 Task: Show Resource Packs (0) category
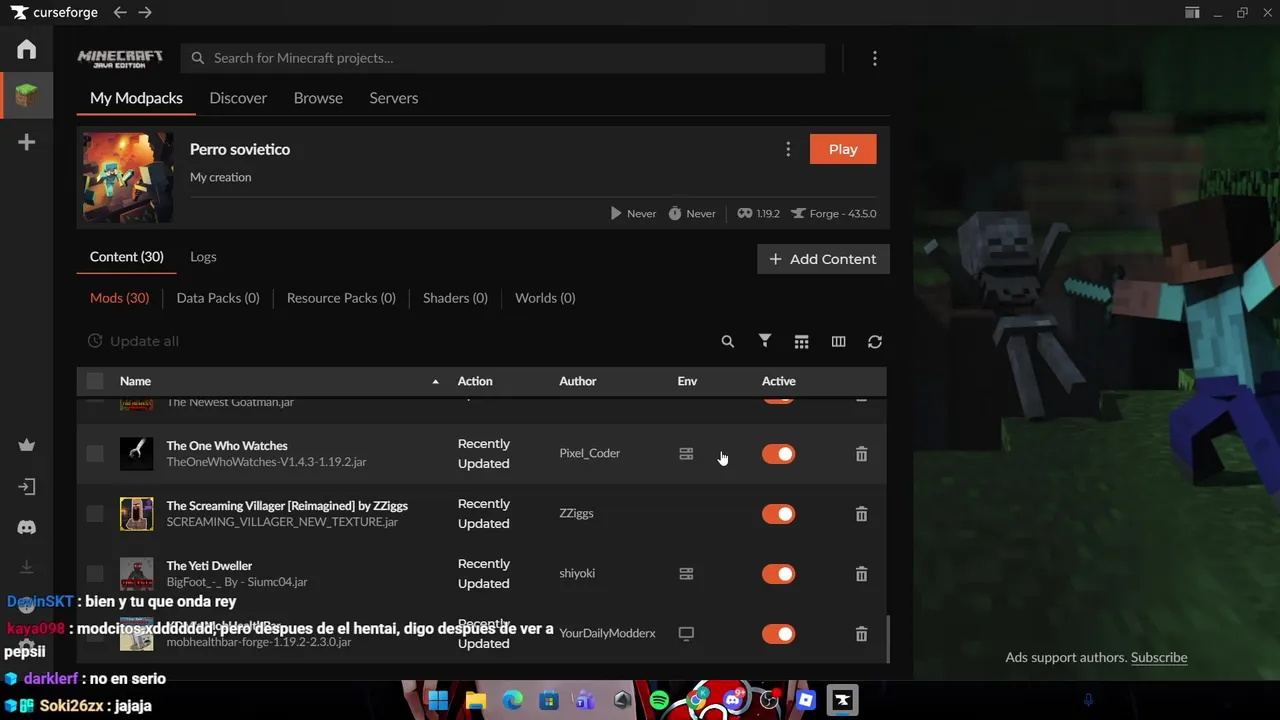click(341, 298)
